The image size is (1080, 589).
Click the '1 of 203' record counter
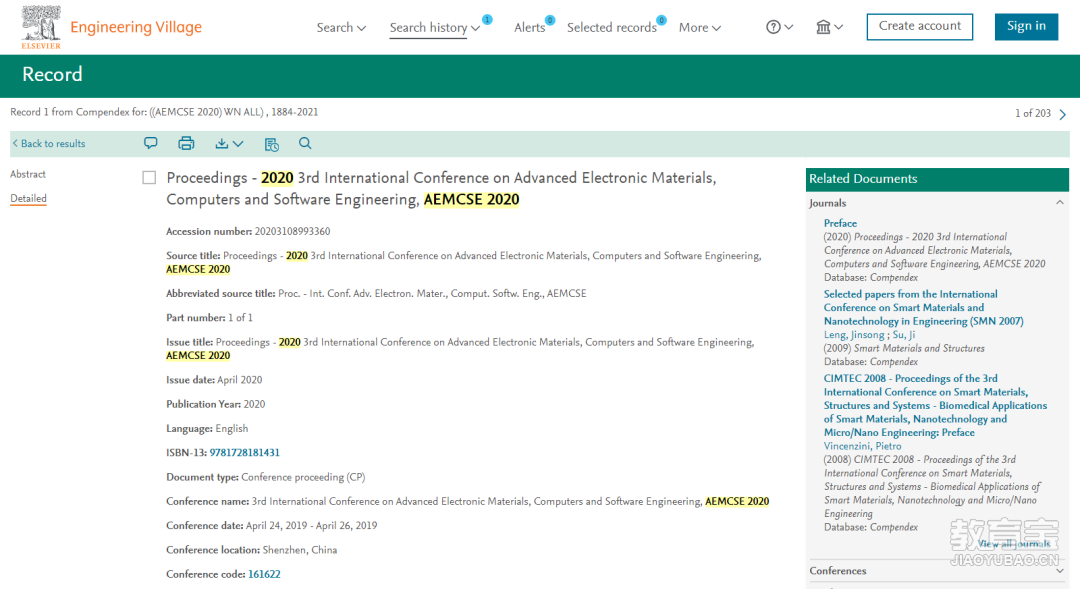pyautogui.click(x=1032, y=113)
